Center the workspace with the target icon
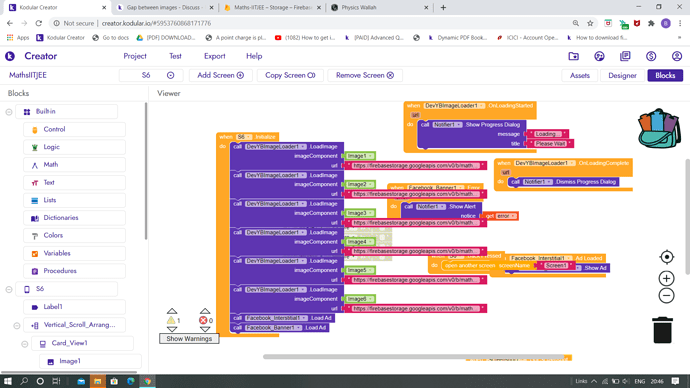The image size is (690, 388). (667, 257)
